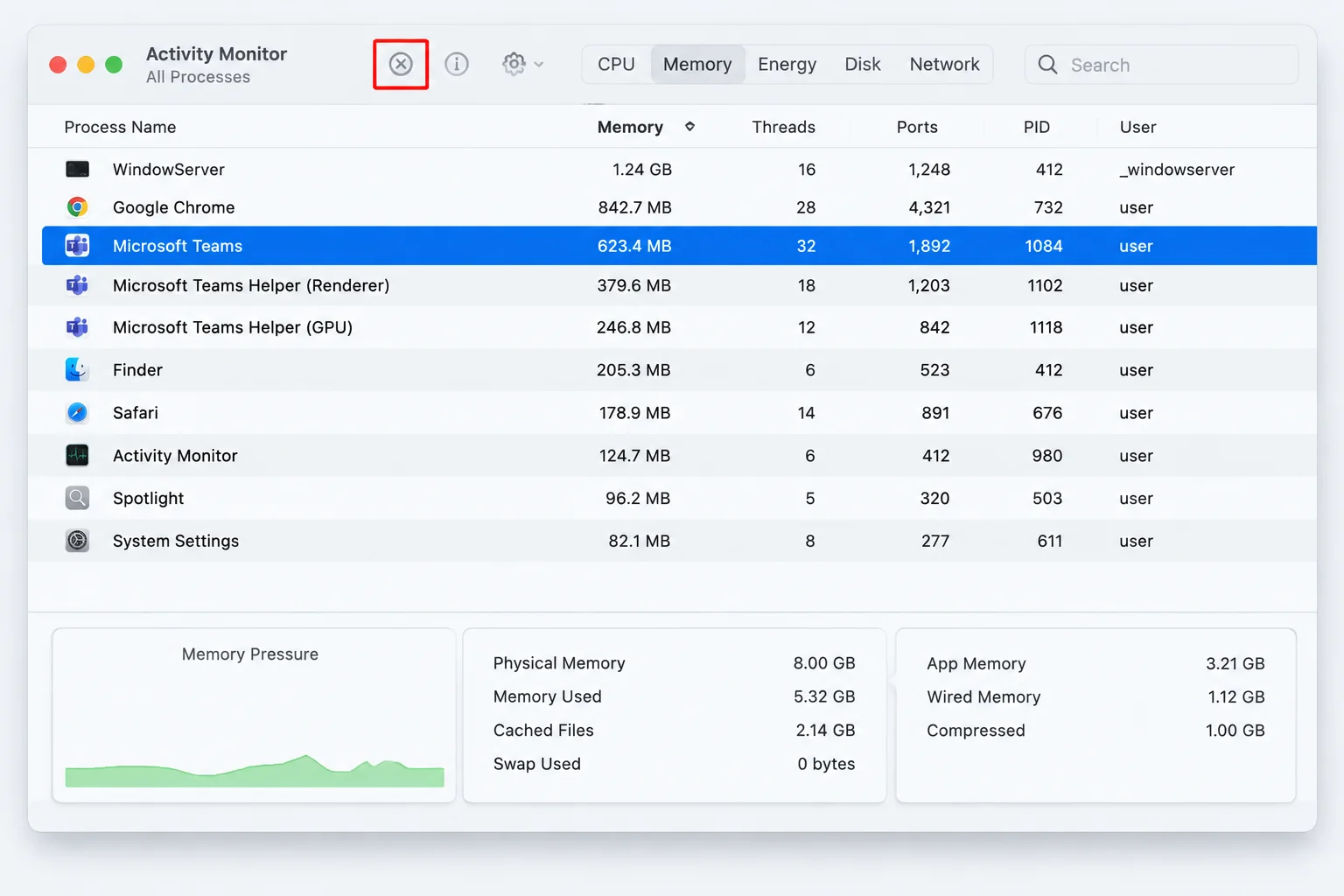Click the 842.7 MB memory value
The image size is (1344, 896).
pos(634,207)
